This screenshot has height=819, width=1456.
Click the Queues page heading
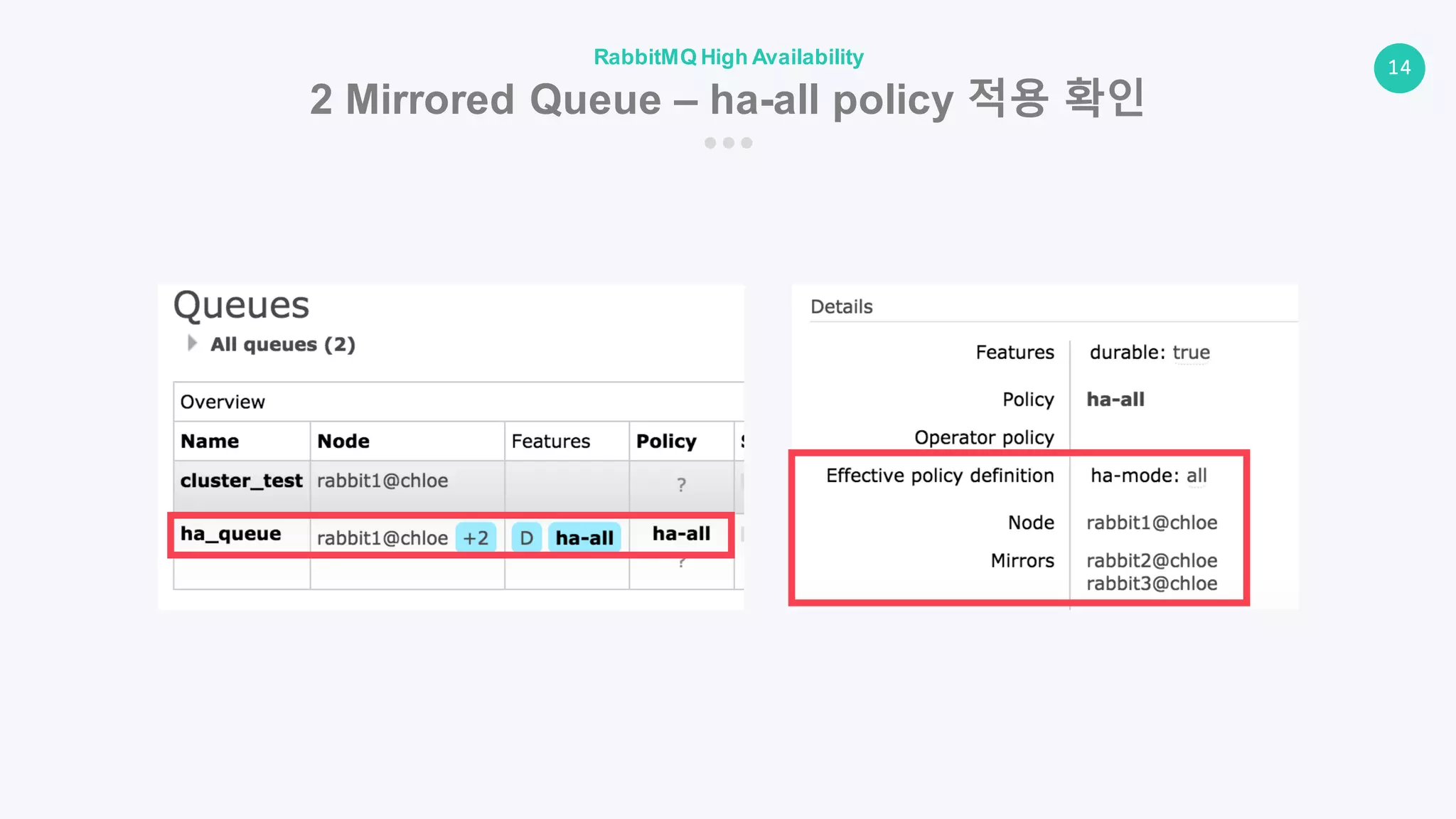point(242,306)
